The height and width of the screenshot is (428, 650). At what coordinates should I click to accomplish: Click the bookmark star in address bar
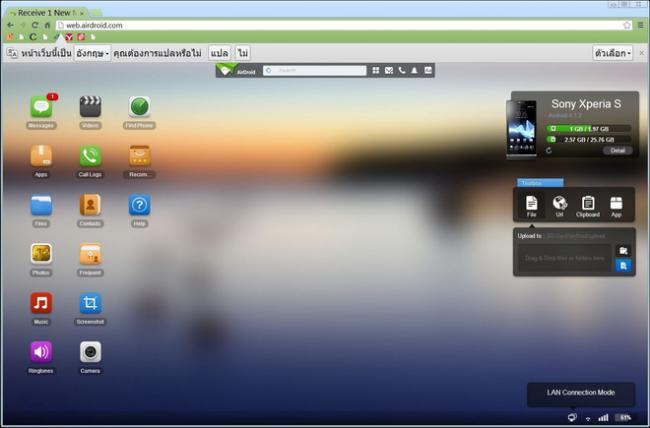click(x=627, y=25)
